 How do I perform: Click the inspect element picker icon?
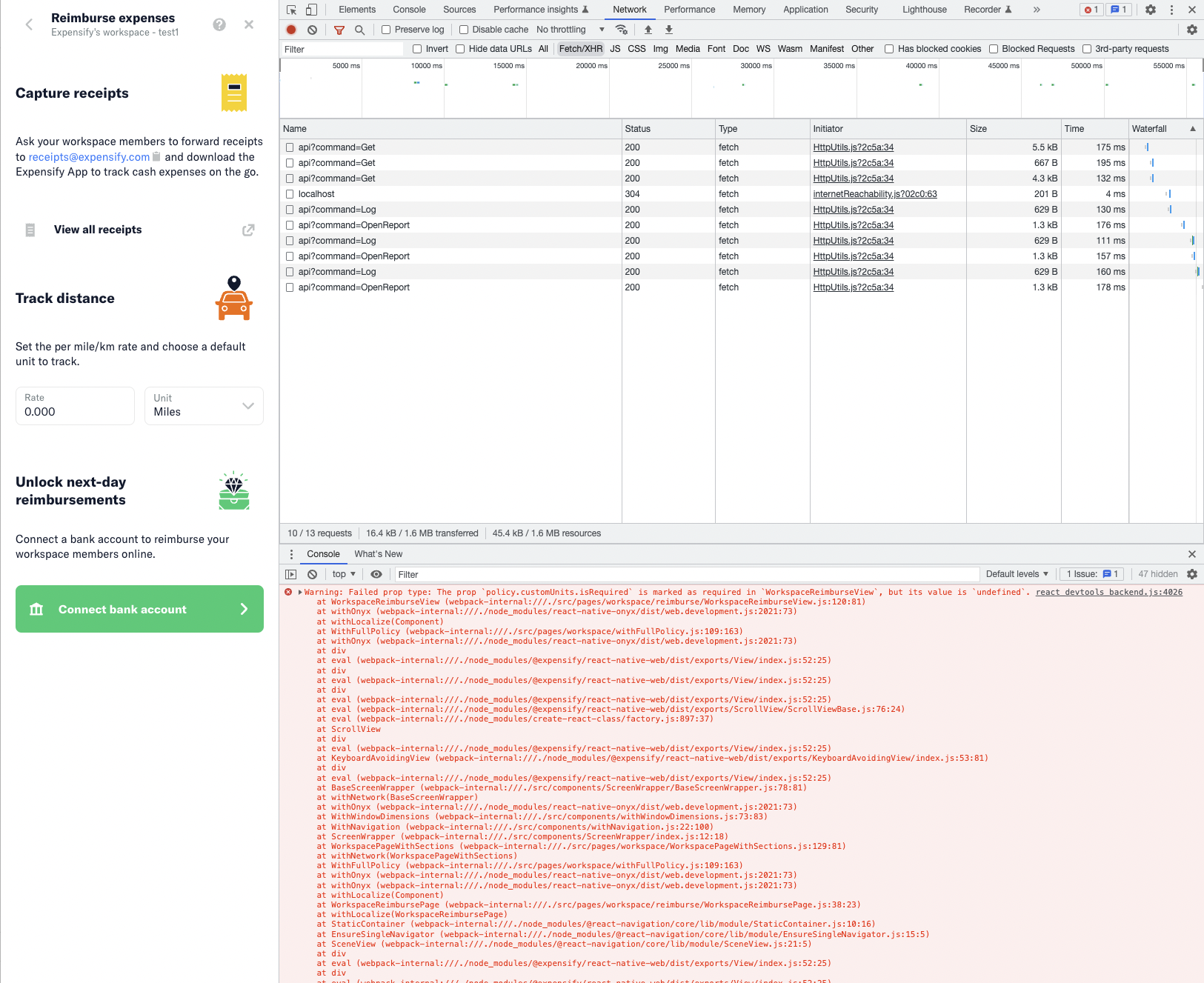(x=291, y=10)
